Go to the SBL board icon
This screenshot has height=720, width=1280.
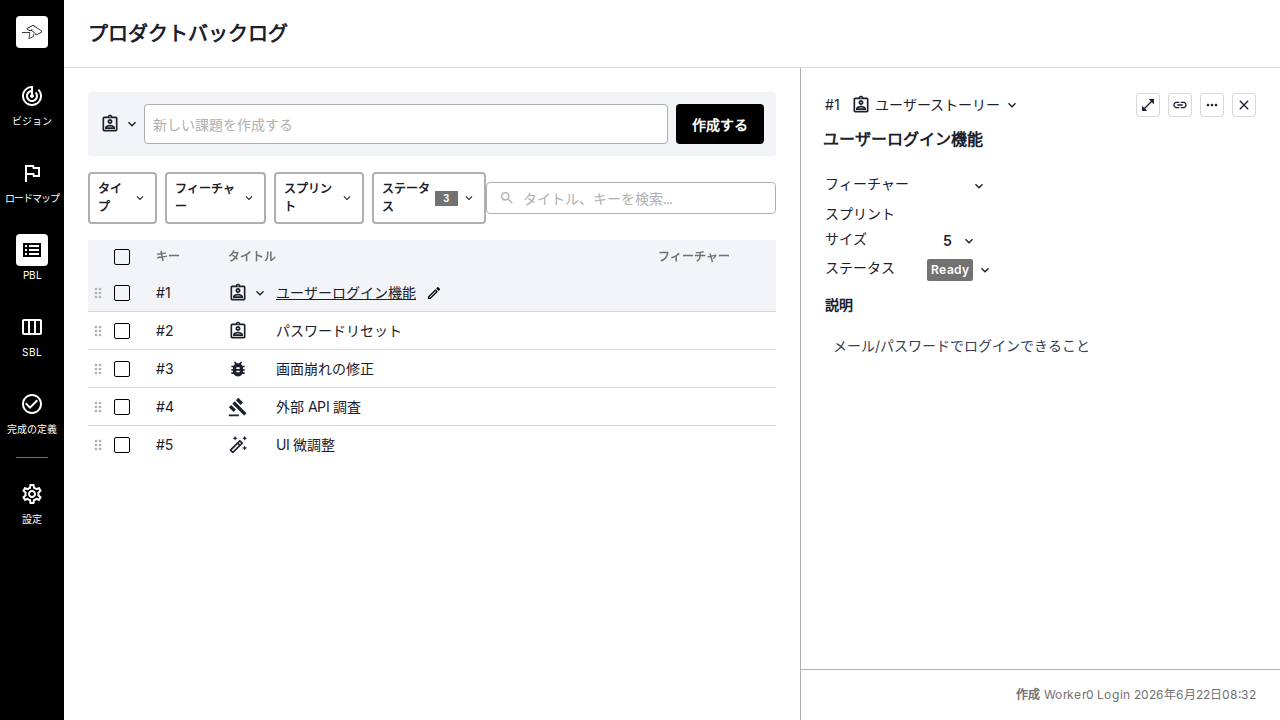[x=32, y=327]
